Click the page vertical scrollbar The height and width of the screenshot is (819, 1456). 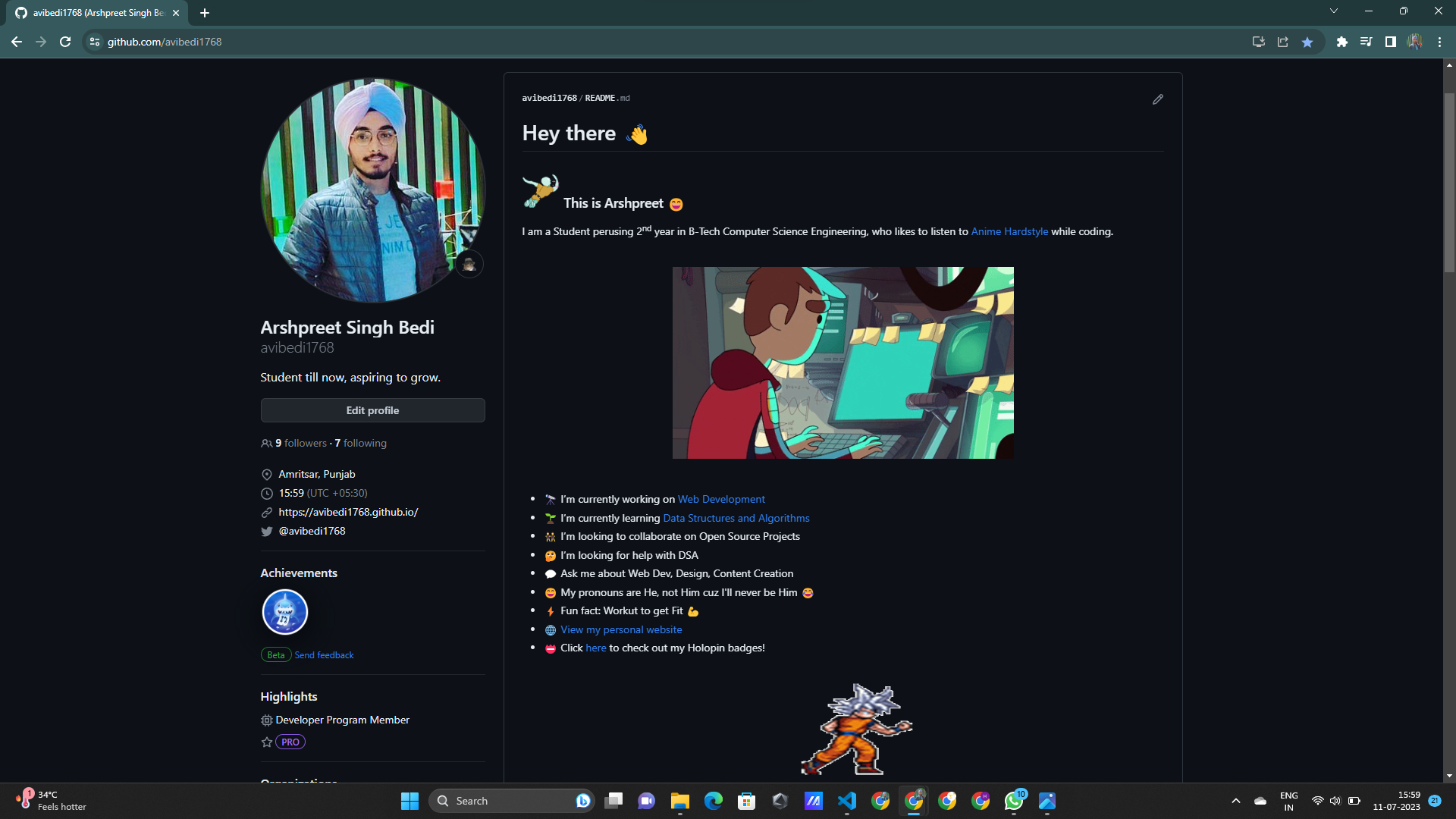1449,182
